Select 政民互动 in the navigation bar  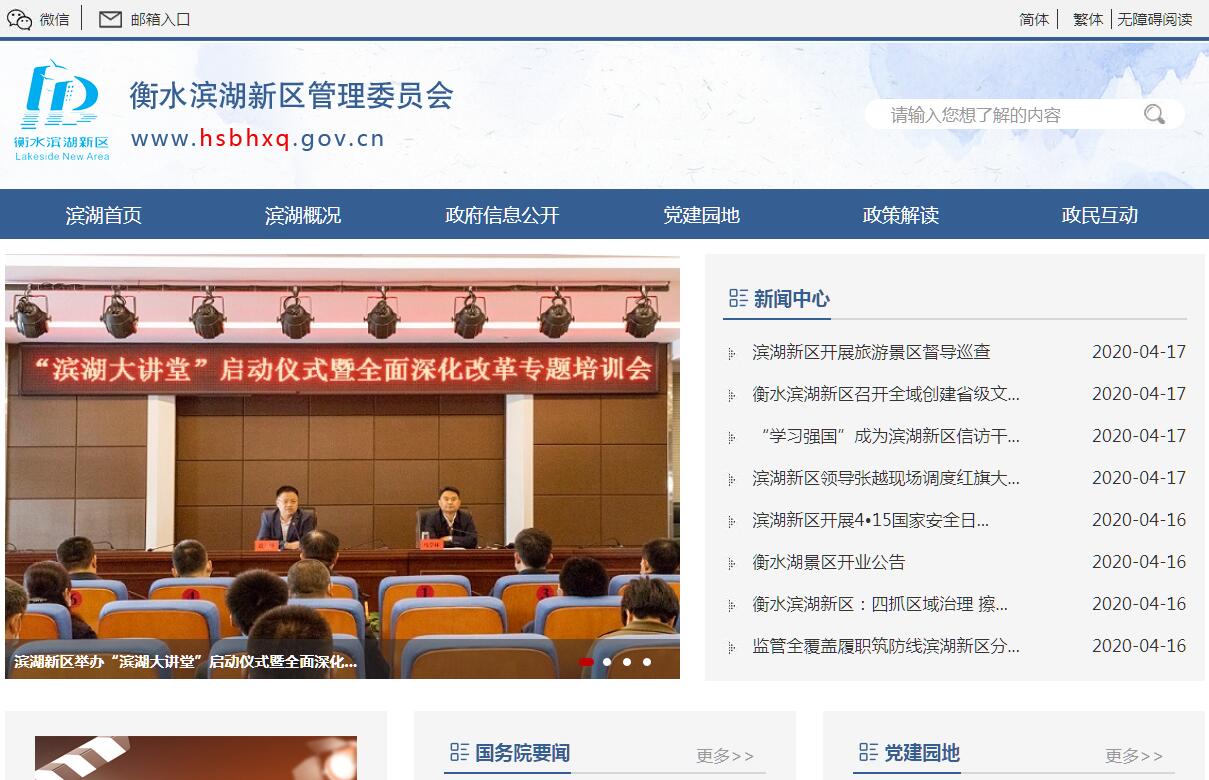(1099, 215)
